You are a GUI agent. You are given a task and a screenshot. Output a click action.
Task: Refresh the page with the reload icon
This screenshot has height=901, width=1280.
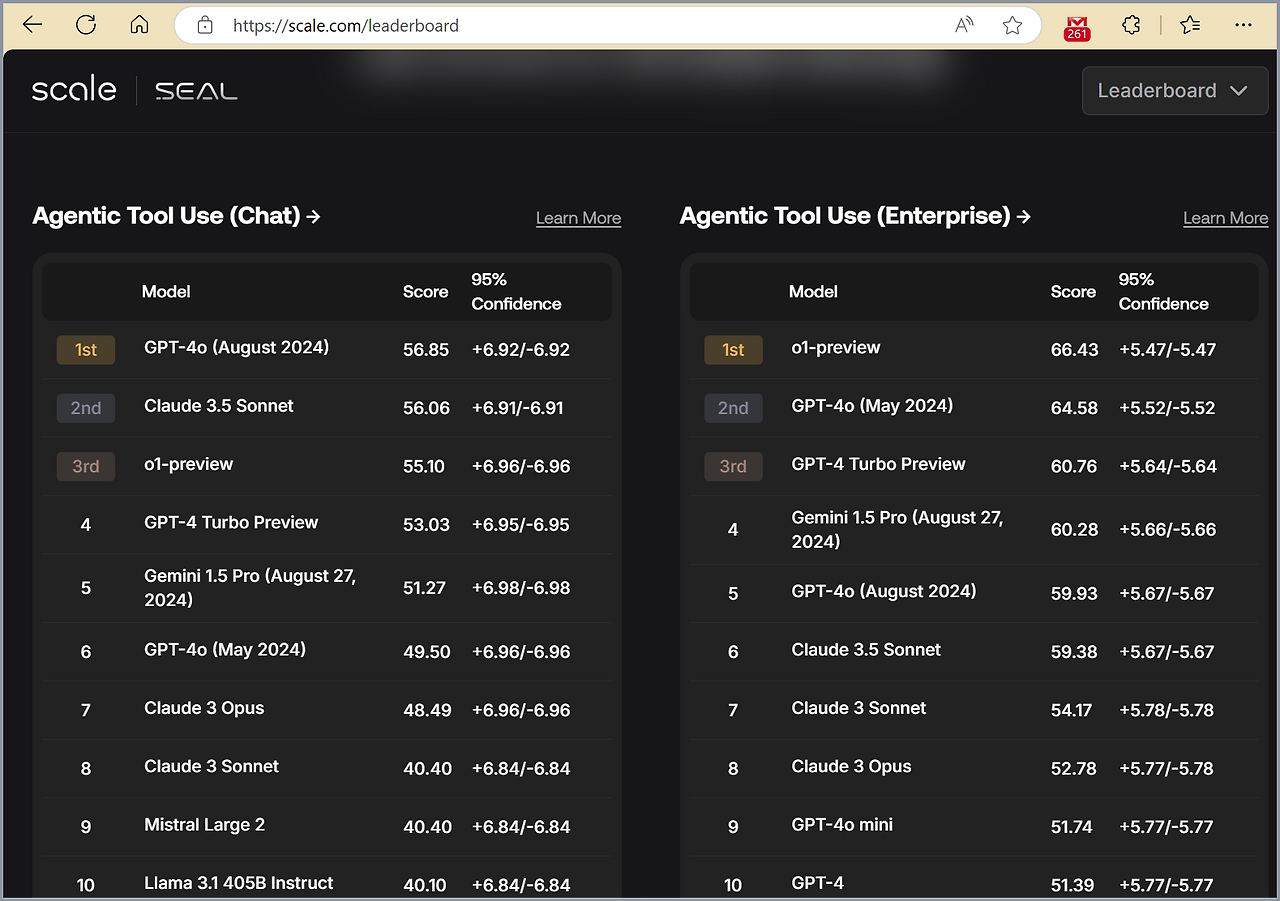point(86,25)
